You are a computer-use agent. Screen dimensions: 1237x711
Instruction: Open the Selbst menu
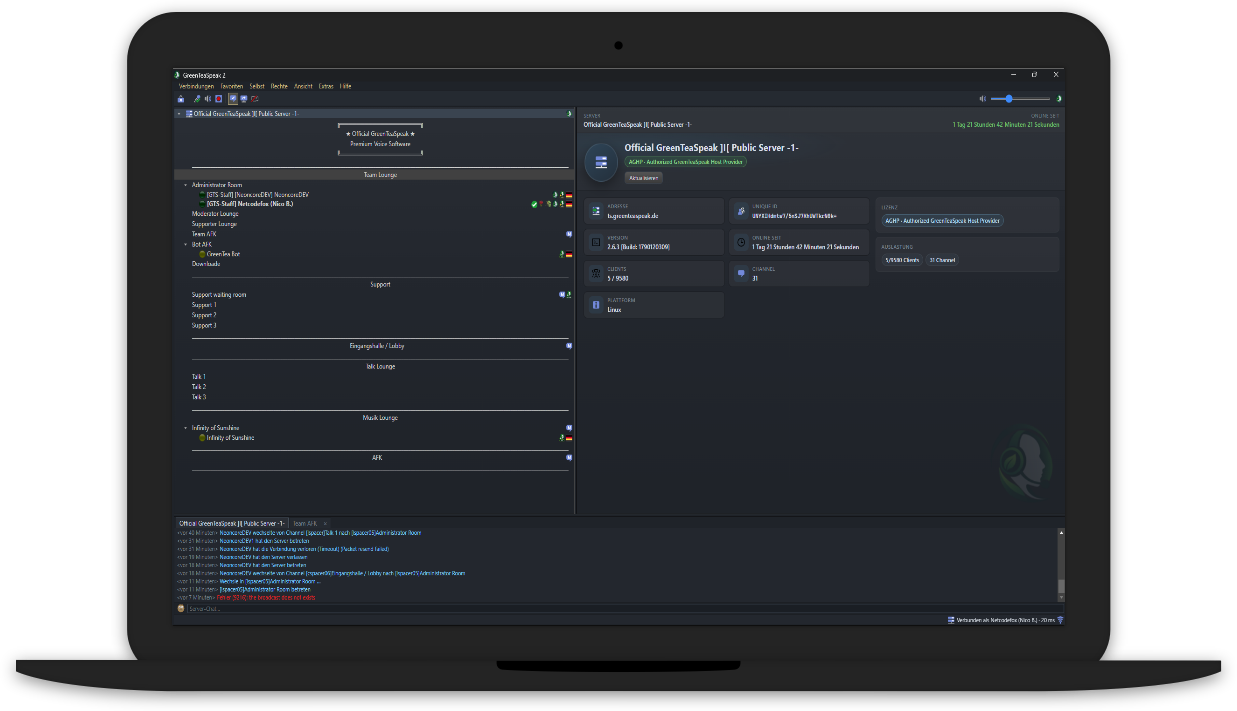coord(257,87)
